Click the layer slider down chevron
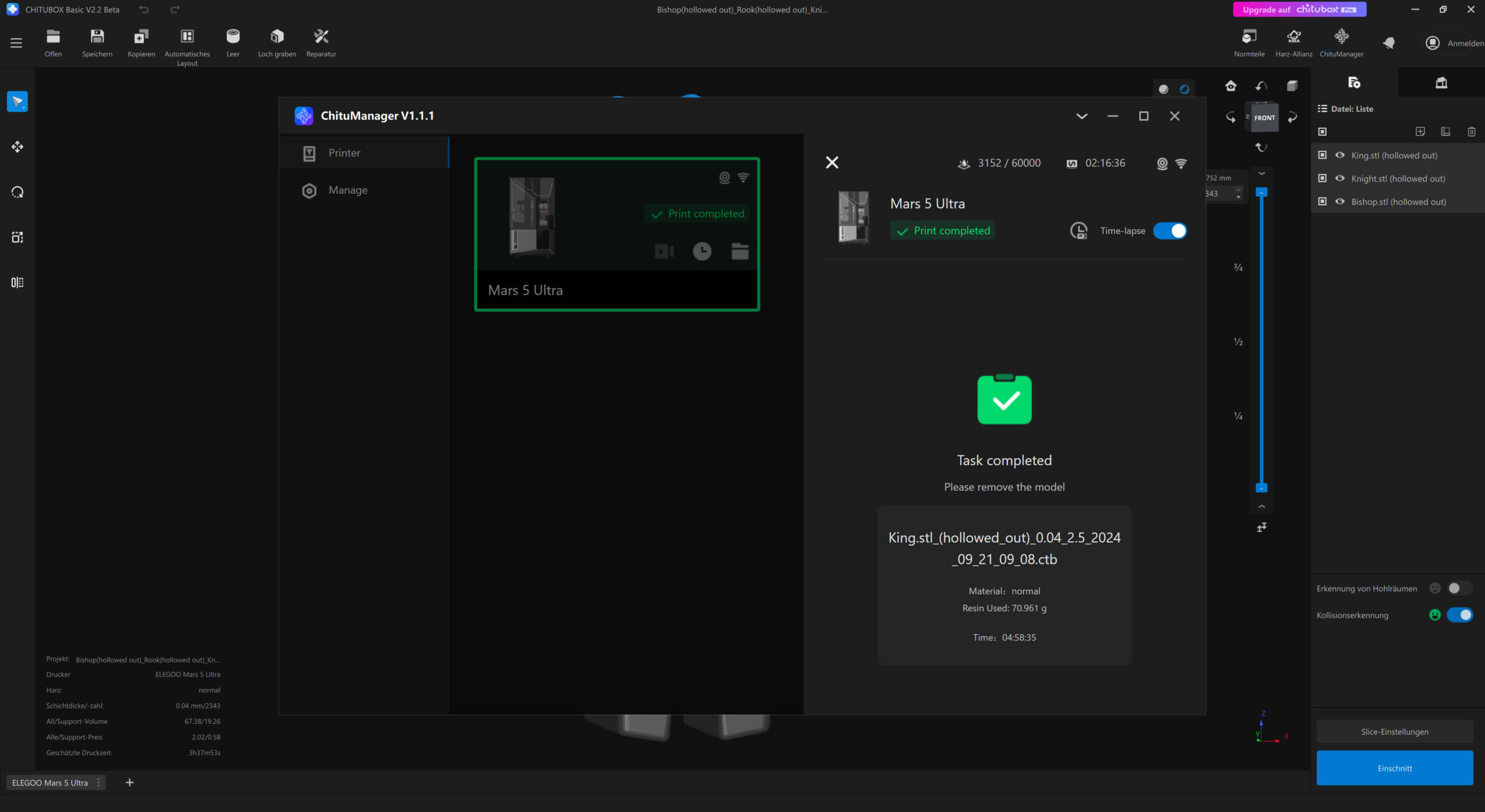 click(x=1261, y=173)
